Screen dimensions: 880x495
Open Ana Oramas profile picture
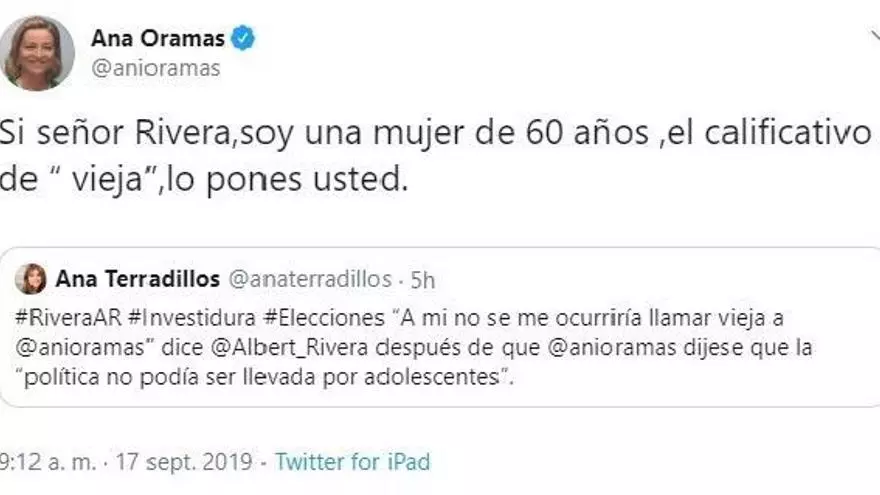coord(38,53)
